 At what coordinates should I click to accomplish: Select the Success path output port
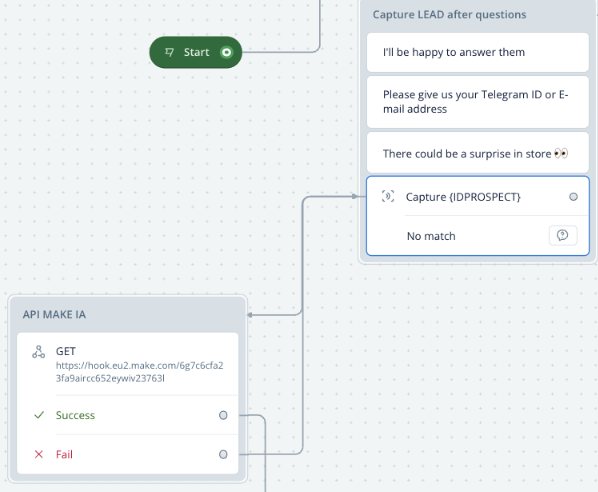223,415
